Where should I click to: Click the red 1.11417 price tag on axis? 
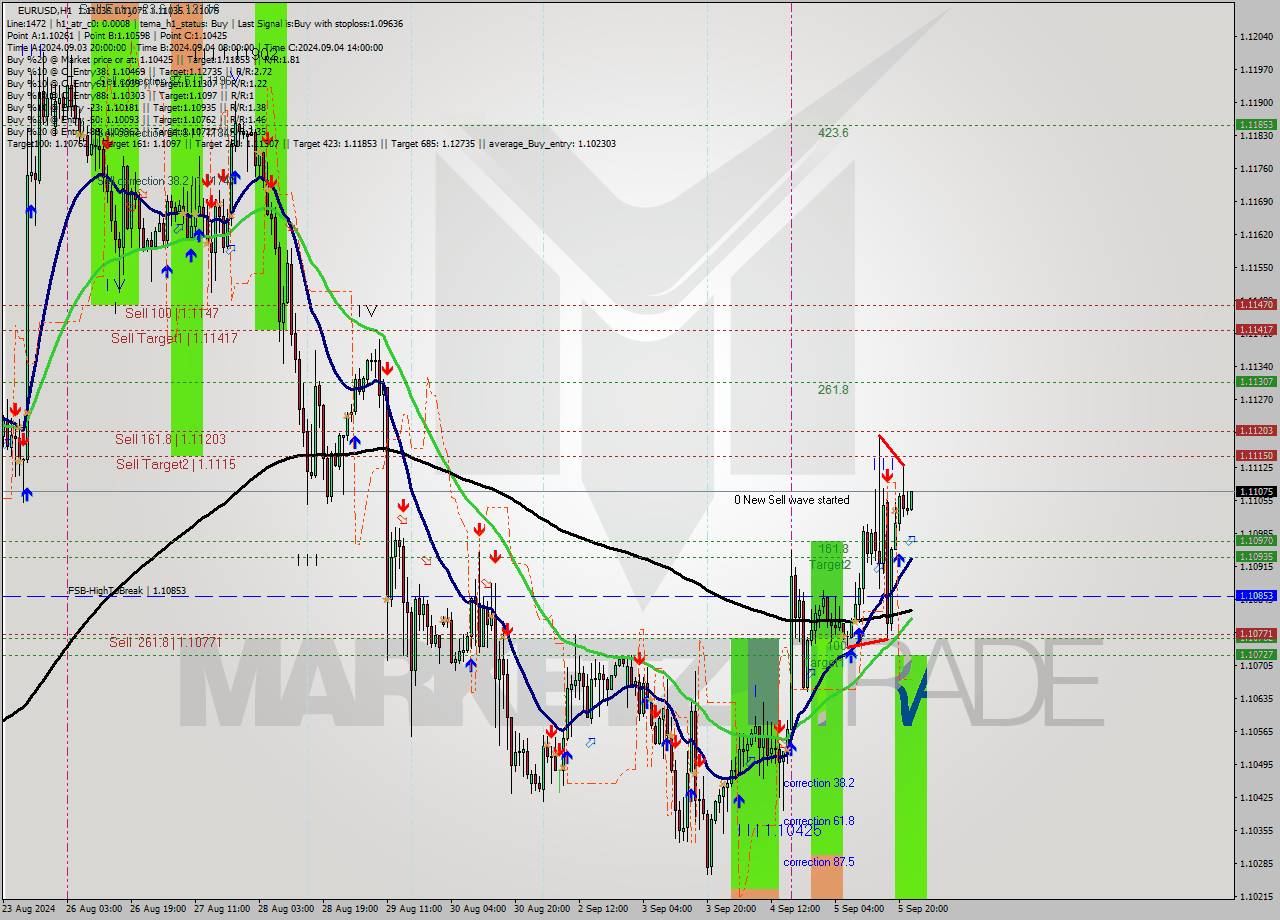[1256, 329]
